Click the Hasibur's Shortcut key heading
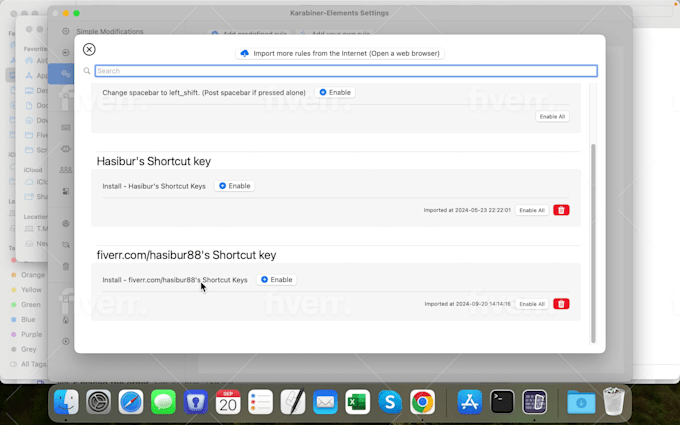This screenshot has width=680, height=425. tap(154, 161)
